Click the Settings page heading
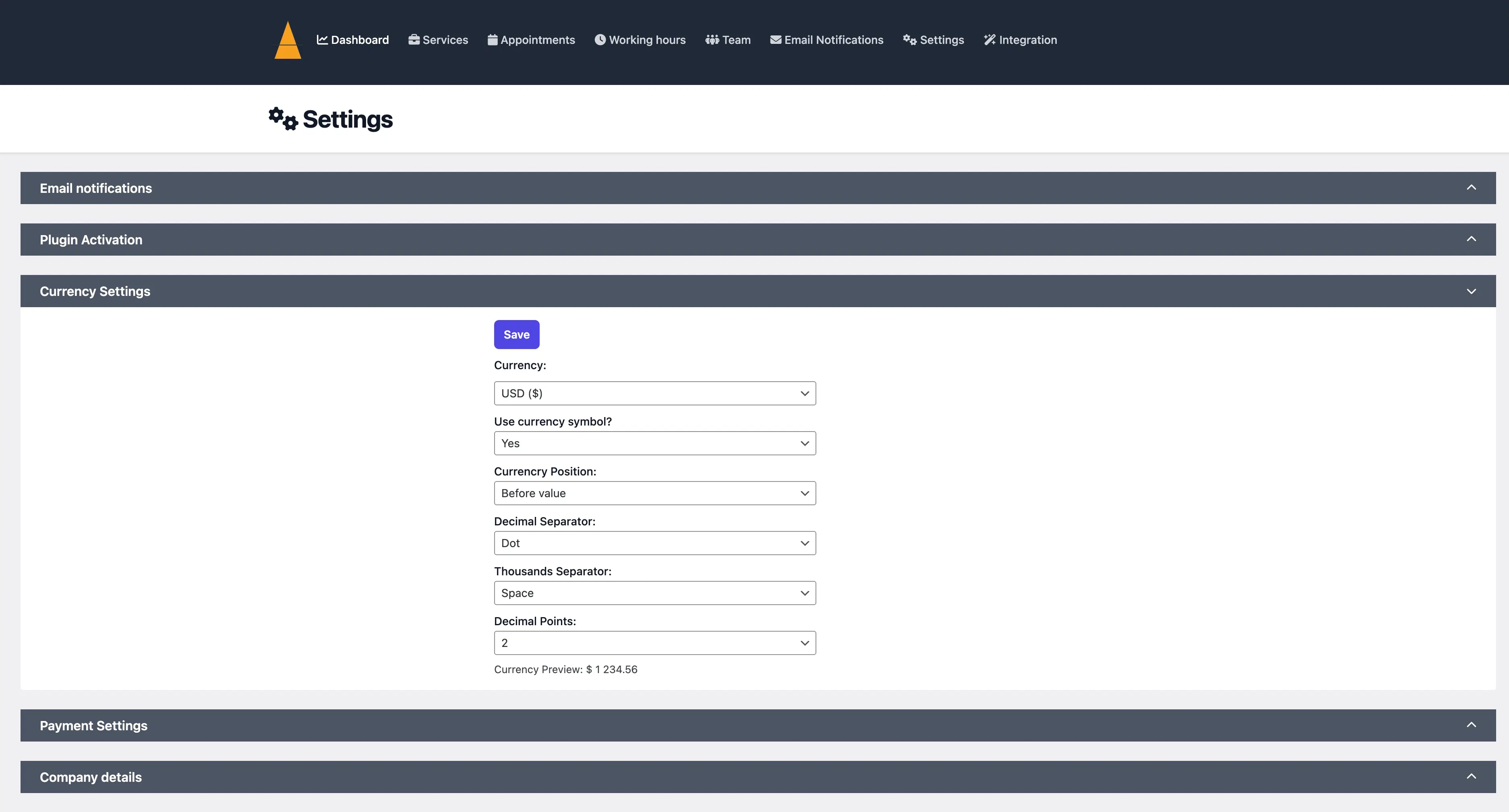 pos(348,120)
